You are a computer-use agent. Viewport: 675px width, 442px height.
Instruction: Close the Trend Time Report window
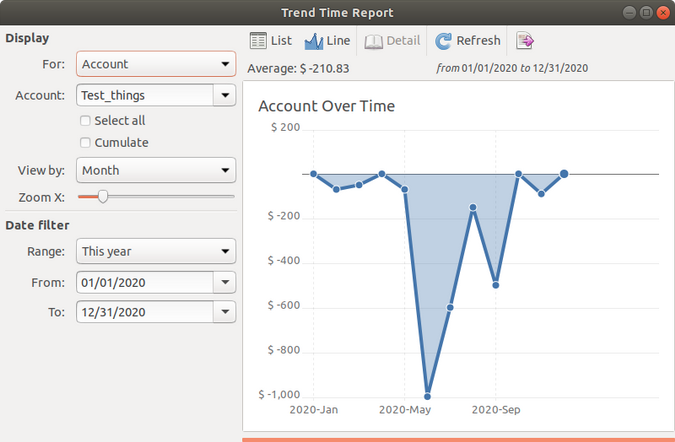662,12
